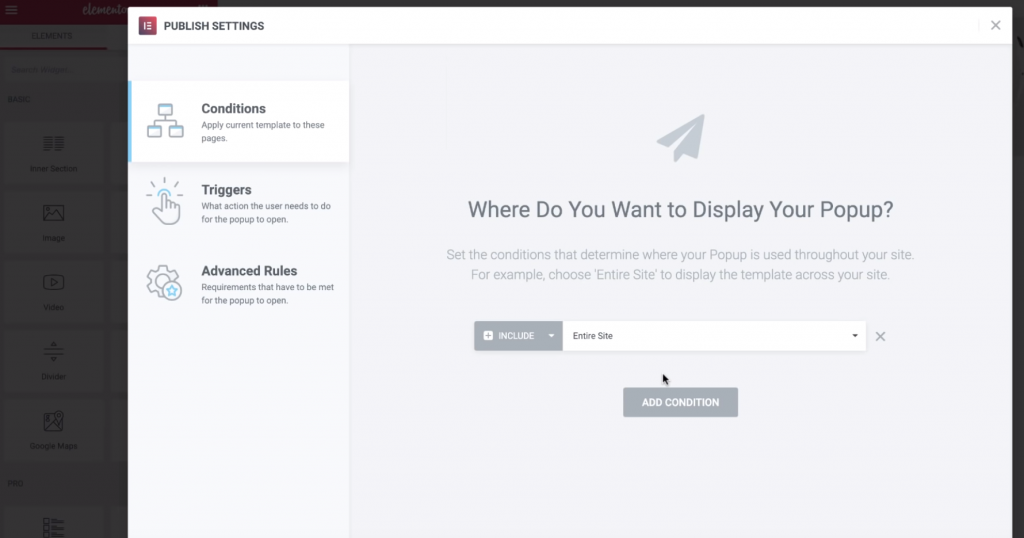Viewport: 1024px width, 538px height.
Task: Click the Add Condition button
Action: pyautogui.click(x=680, y=402)
